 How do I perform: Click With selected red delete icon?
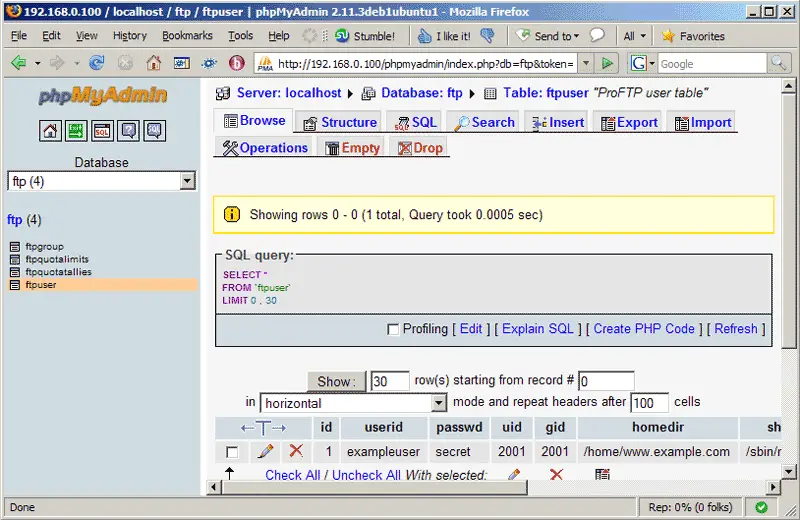[556, 475]
